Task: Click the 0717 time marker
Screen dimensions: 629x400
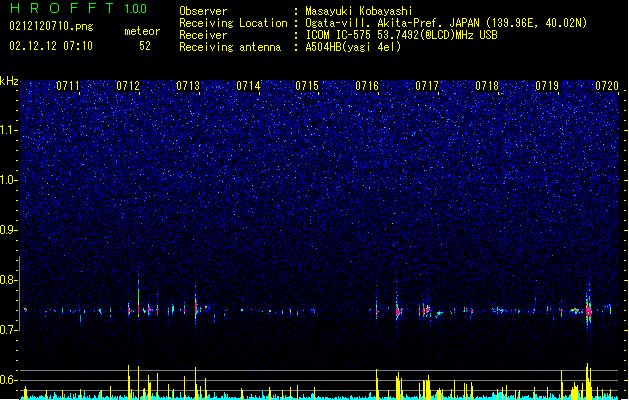Action: [427, 86]
